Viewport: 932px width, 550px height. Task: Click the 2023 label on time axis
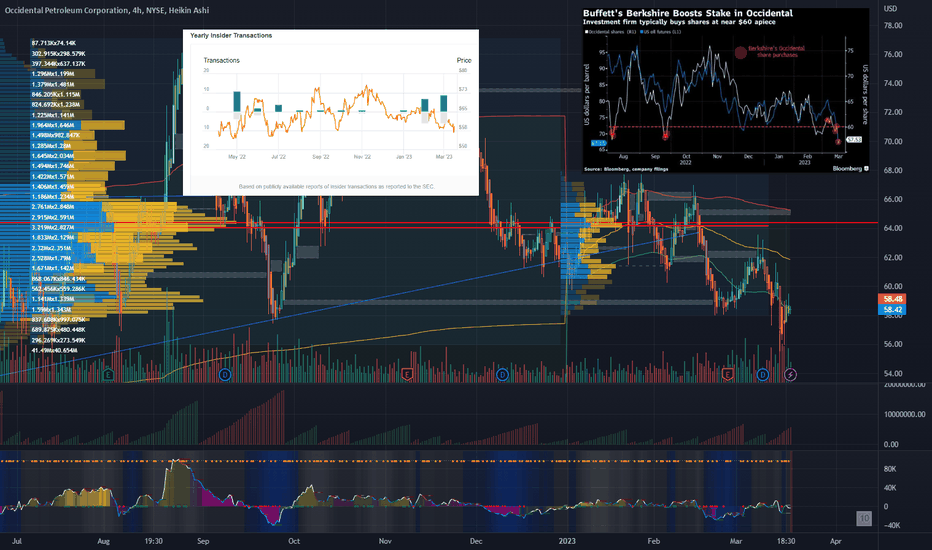click(567, 541)
